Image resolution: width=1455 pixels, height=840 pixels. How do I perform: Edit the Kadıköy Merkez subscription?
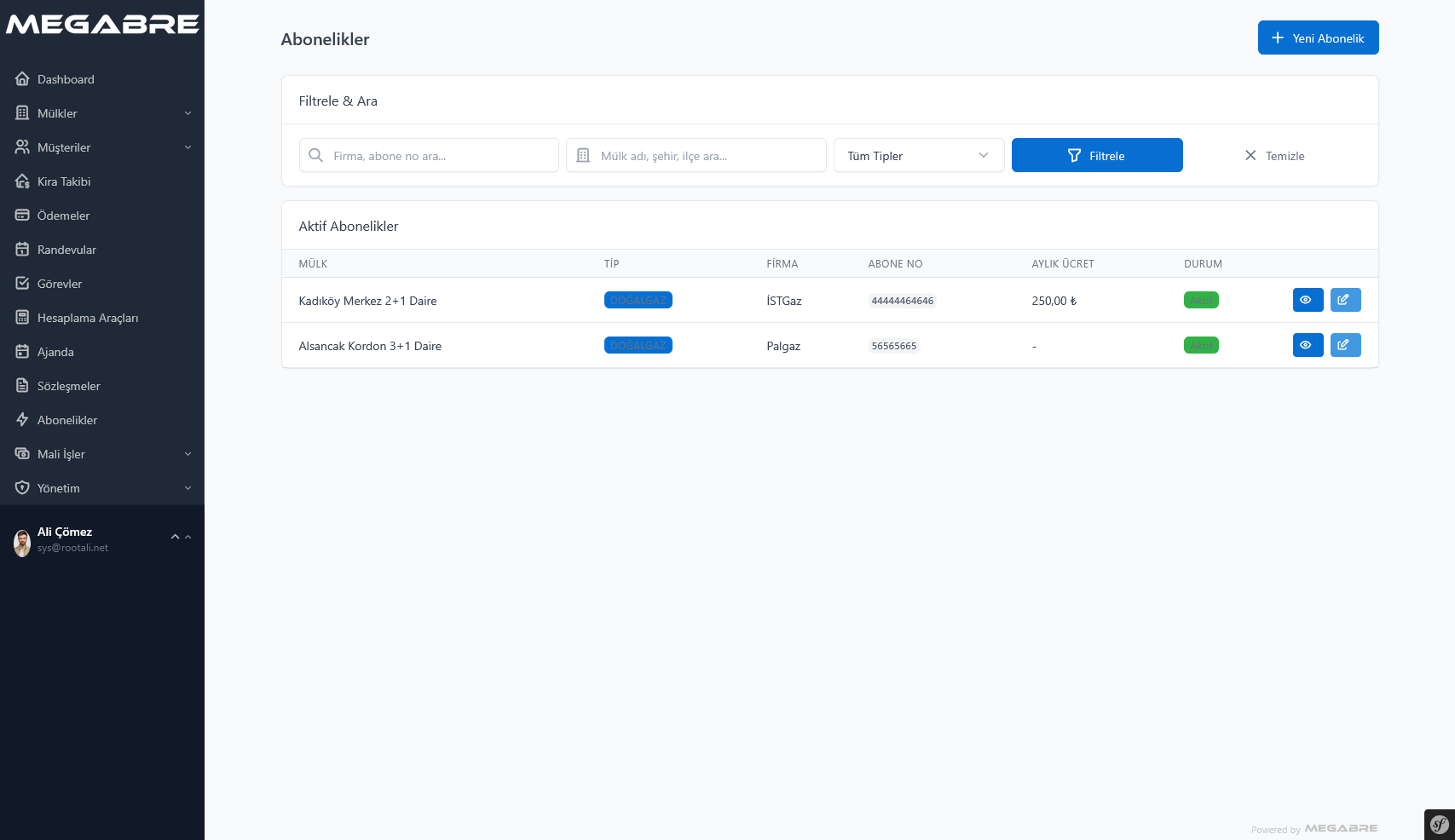point(1345,300)
